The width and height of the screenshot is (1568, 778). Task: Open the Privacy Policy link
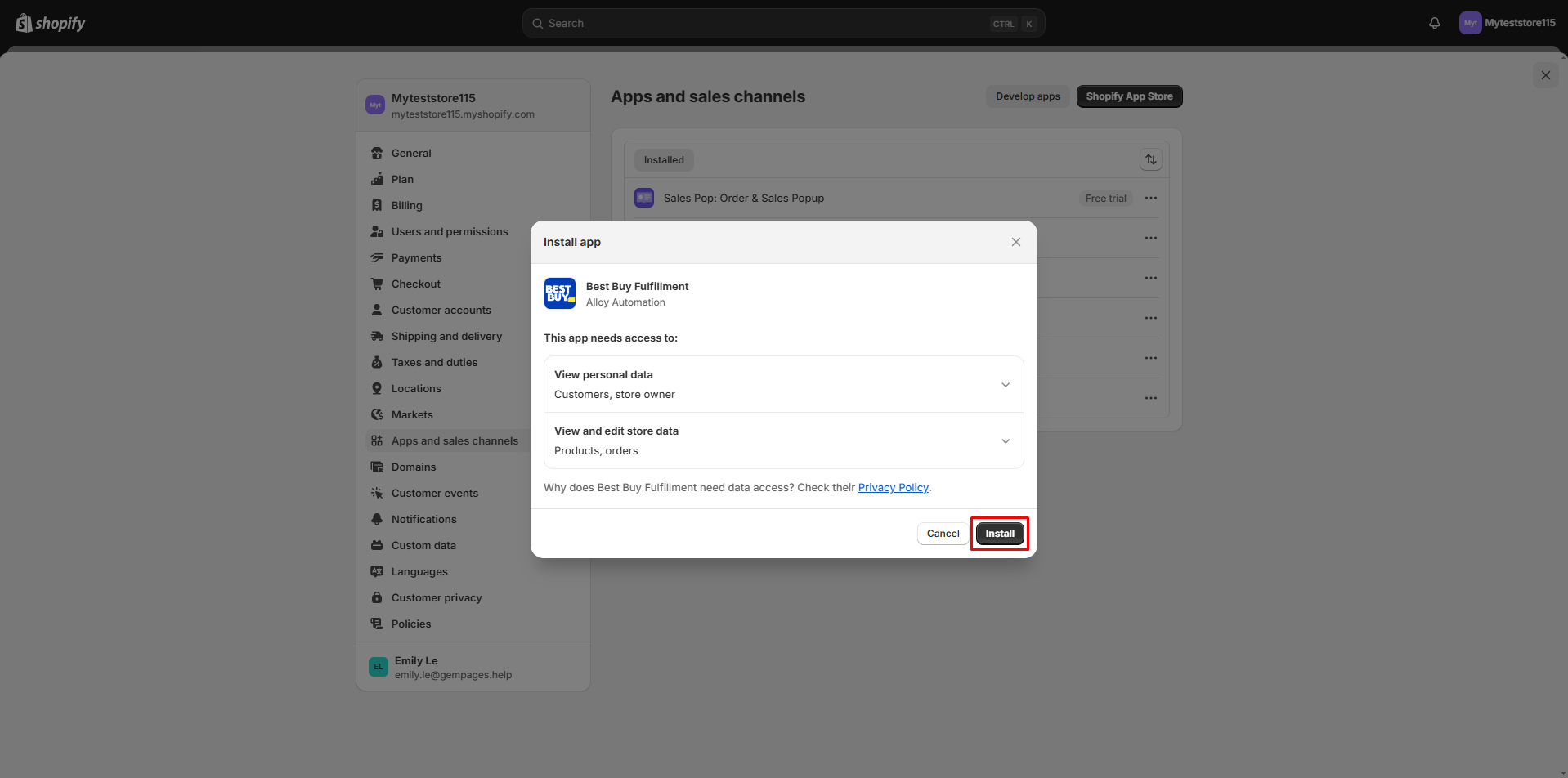(x=893, y=487)
